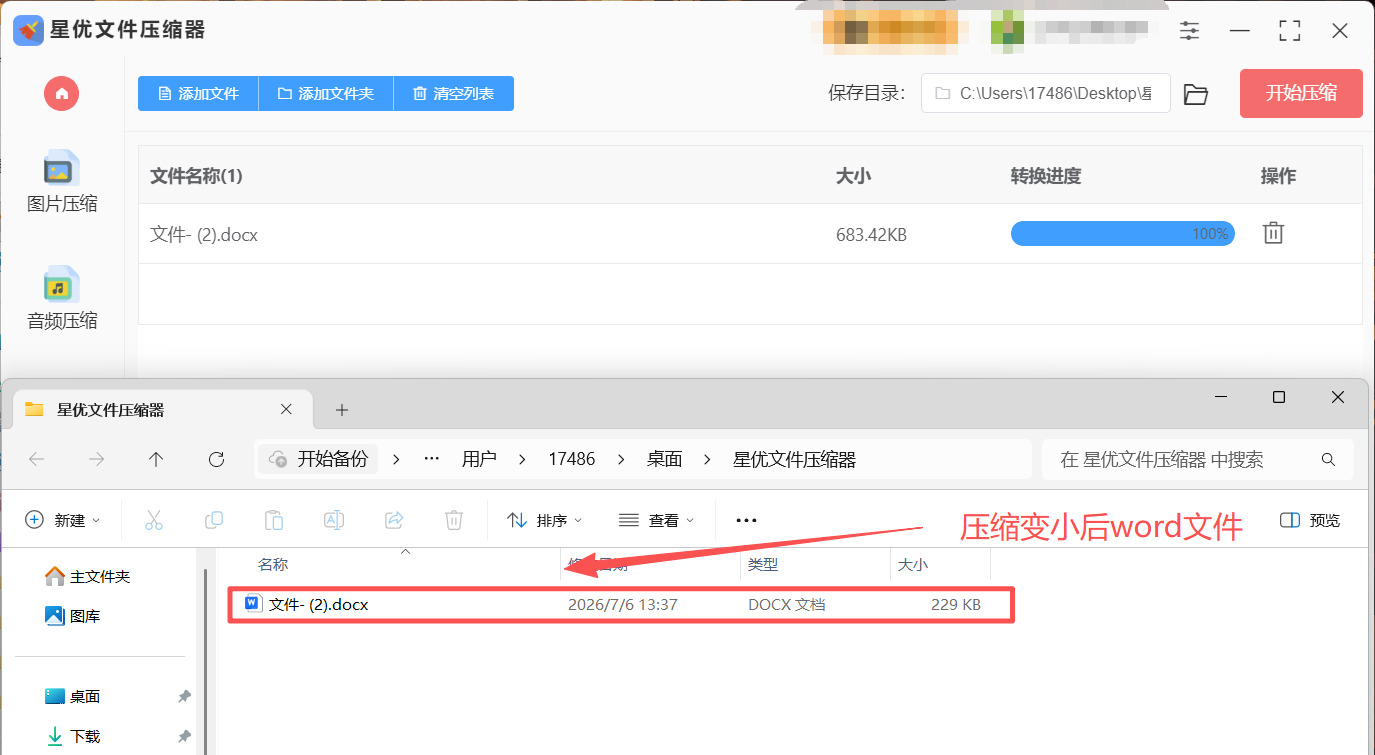Expand the 排序 dropdown
This screenshot has width=1375, height=755.
(545, 520)
